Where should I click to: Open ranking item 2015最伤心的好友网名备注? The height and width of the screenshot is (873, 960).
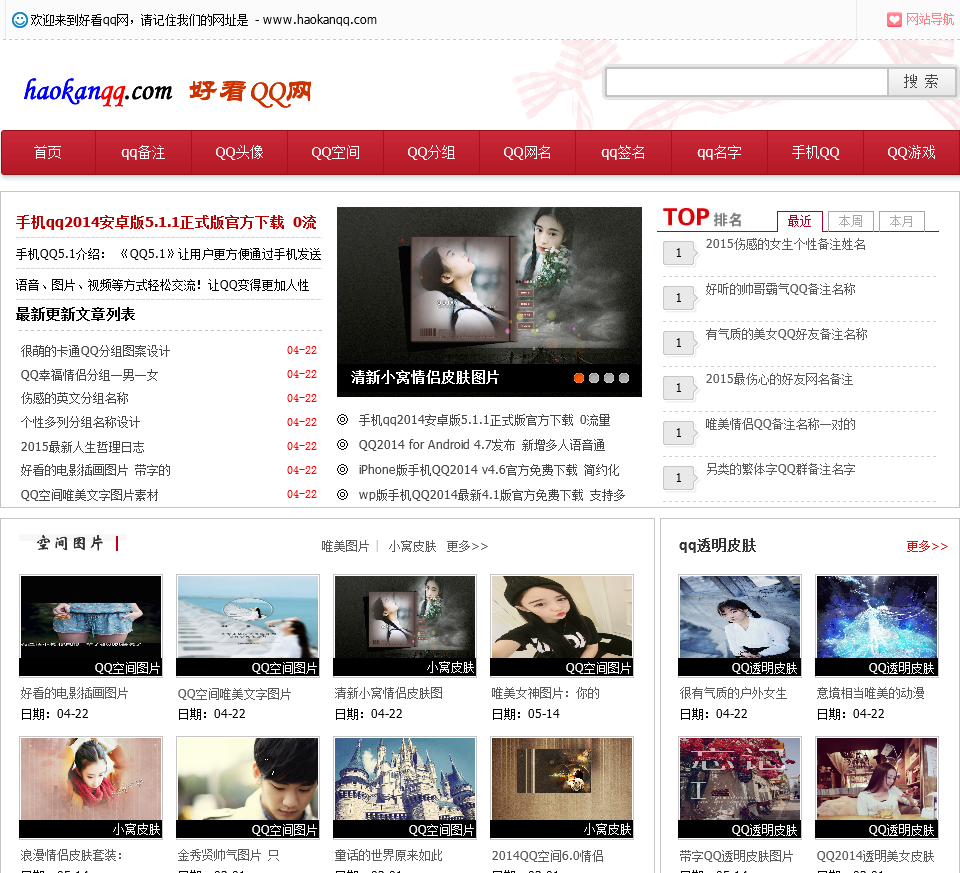click(x=779, y=379)
